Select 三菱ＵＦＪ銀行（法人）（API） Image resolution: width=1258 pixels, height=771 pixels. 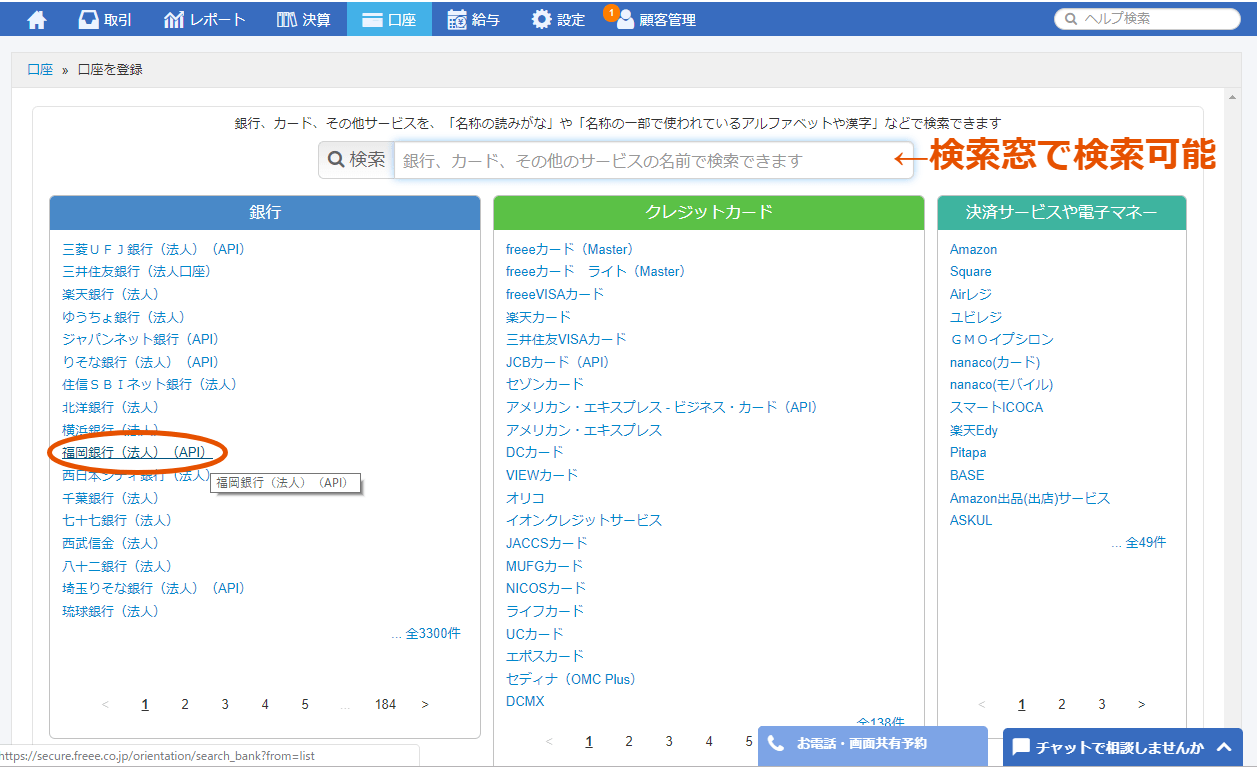[153, 249]
